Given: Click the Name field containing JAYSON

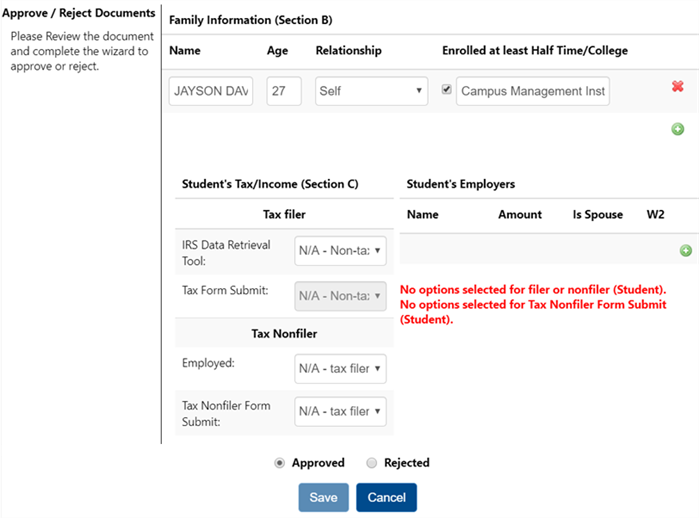Looking at the screenshot, I should pos(211,91).
